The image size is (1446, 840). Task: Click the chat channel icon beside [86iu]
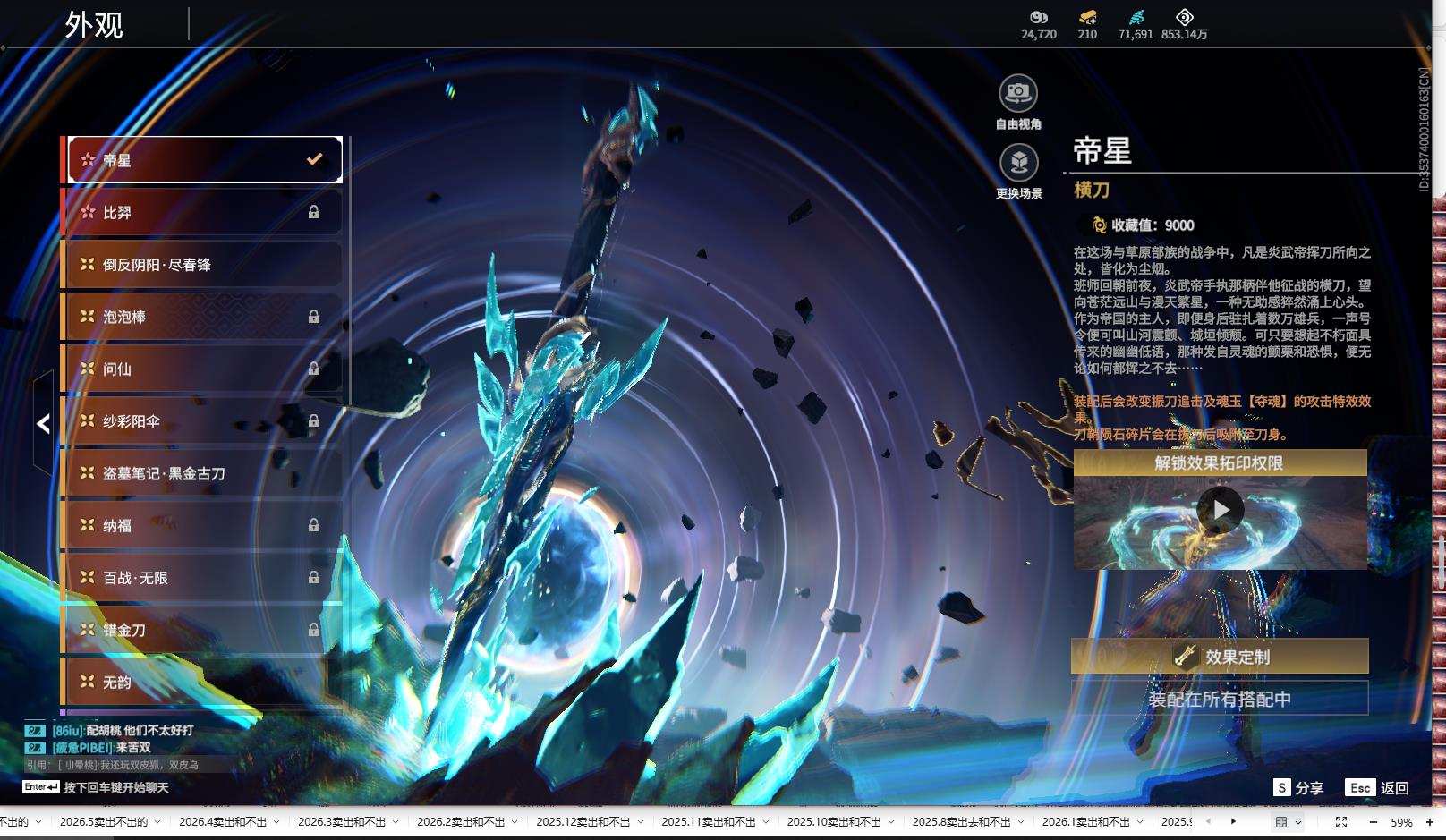pos(35,731)
